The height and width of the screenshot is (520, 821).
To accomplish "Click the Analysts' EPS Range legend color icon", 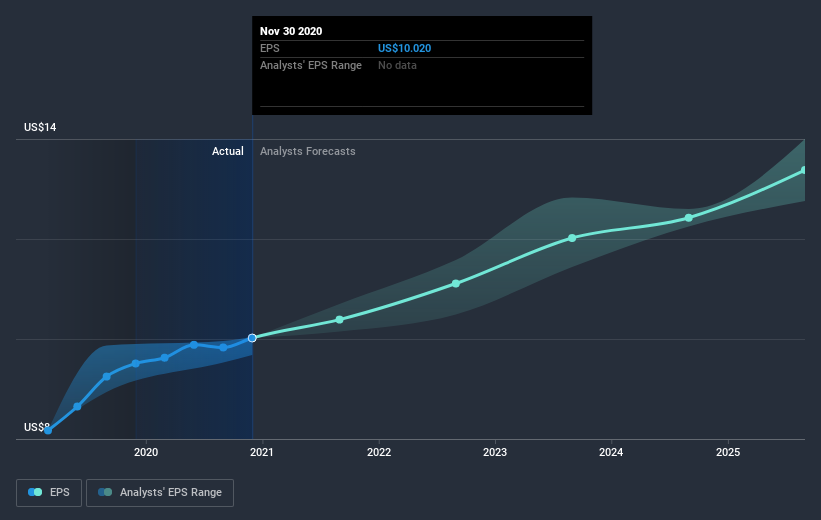I will click(105, 492).
